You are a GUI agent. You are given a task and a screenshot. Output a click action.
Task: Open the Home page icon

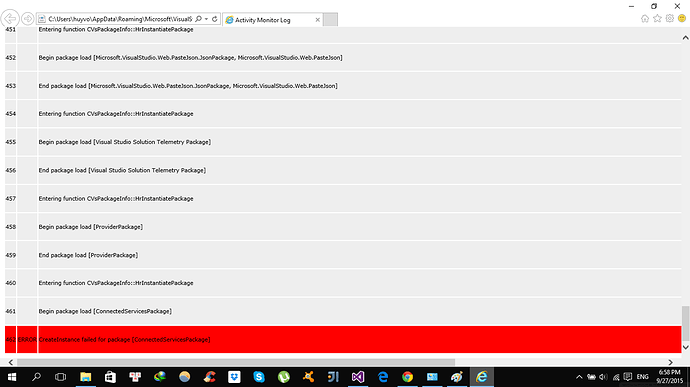[645, 18]
